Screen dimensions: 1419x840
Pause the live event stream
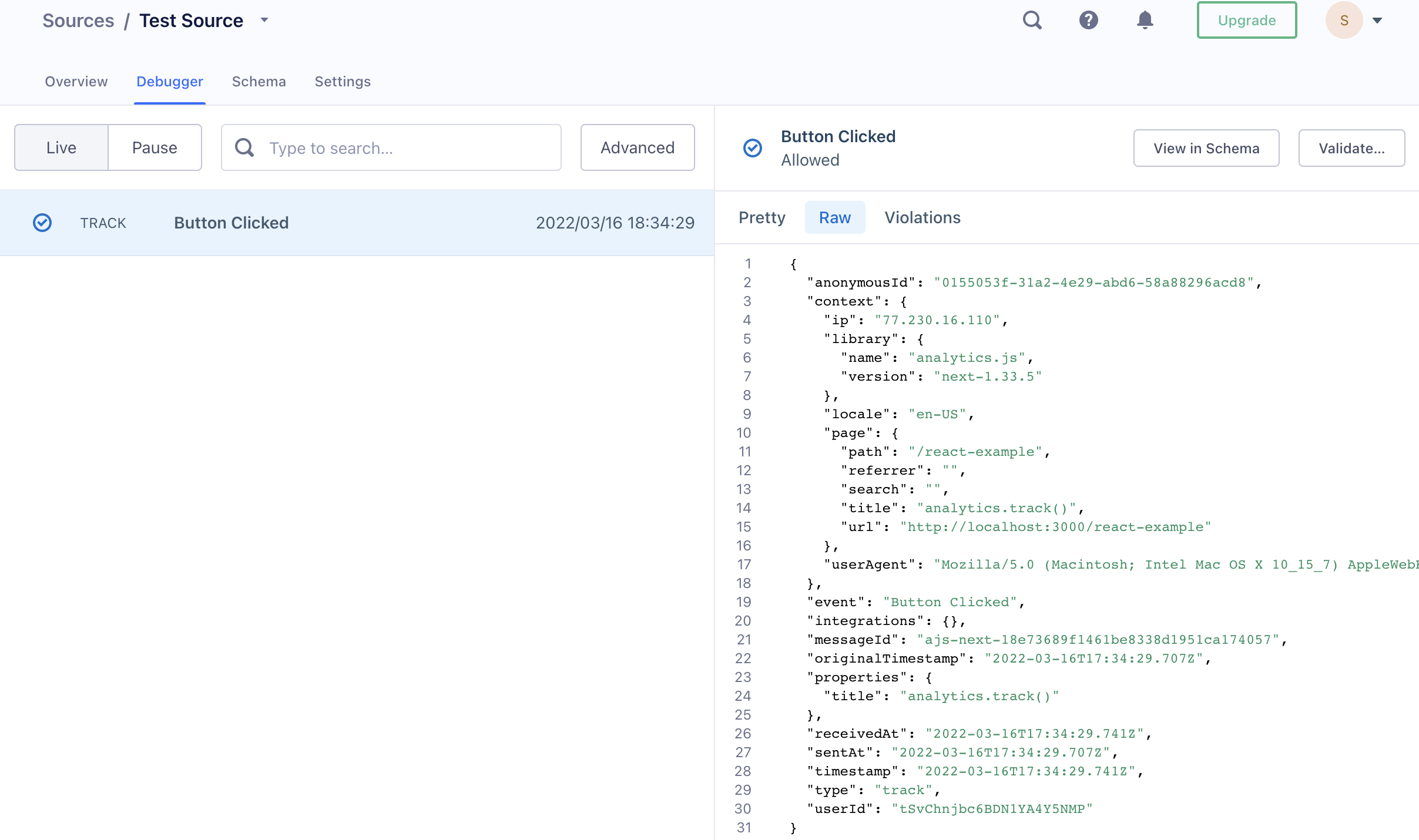pyautogui.click(x=155, y=147)
